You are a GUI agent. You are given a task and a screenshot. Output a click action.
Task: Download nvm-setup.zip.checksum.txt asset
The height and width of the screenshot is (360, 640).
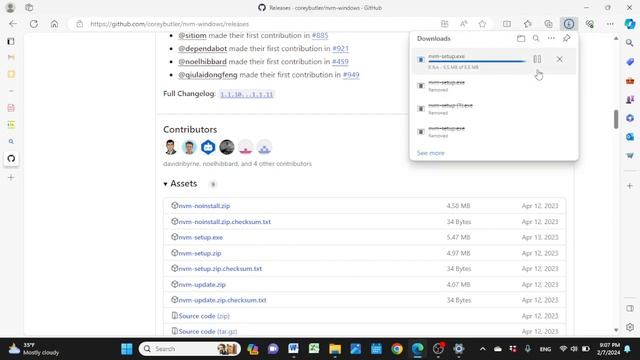tap(220, 269)
